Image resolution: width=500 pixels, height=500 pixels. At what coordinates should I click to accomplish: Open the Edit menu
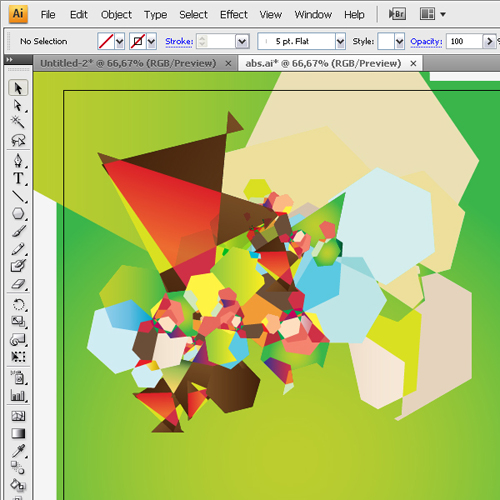coord(79,15)
